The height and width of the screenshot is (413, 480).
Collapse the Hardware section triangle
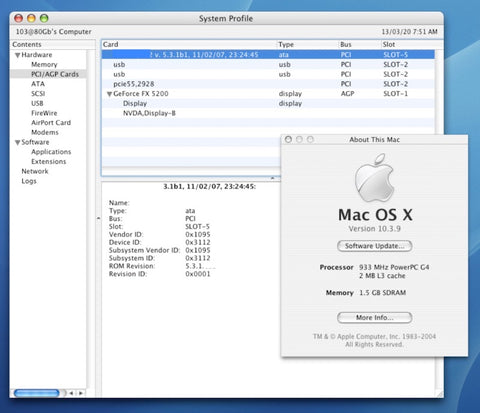pos(17,55)
